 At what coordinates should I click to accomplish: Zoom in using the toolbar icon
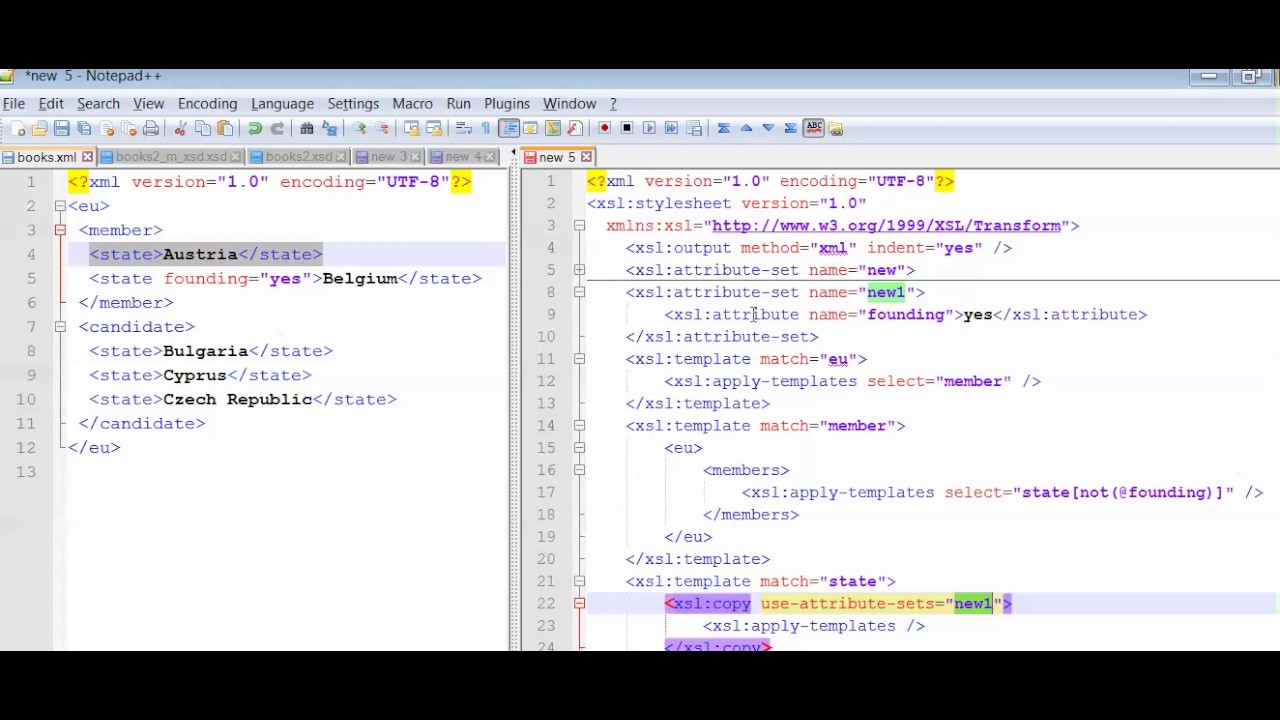359,128
